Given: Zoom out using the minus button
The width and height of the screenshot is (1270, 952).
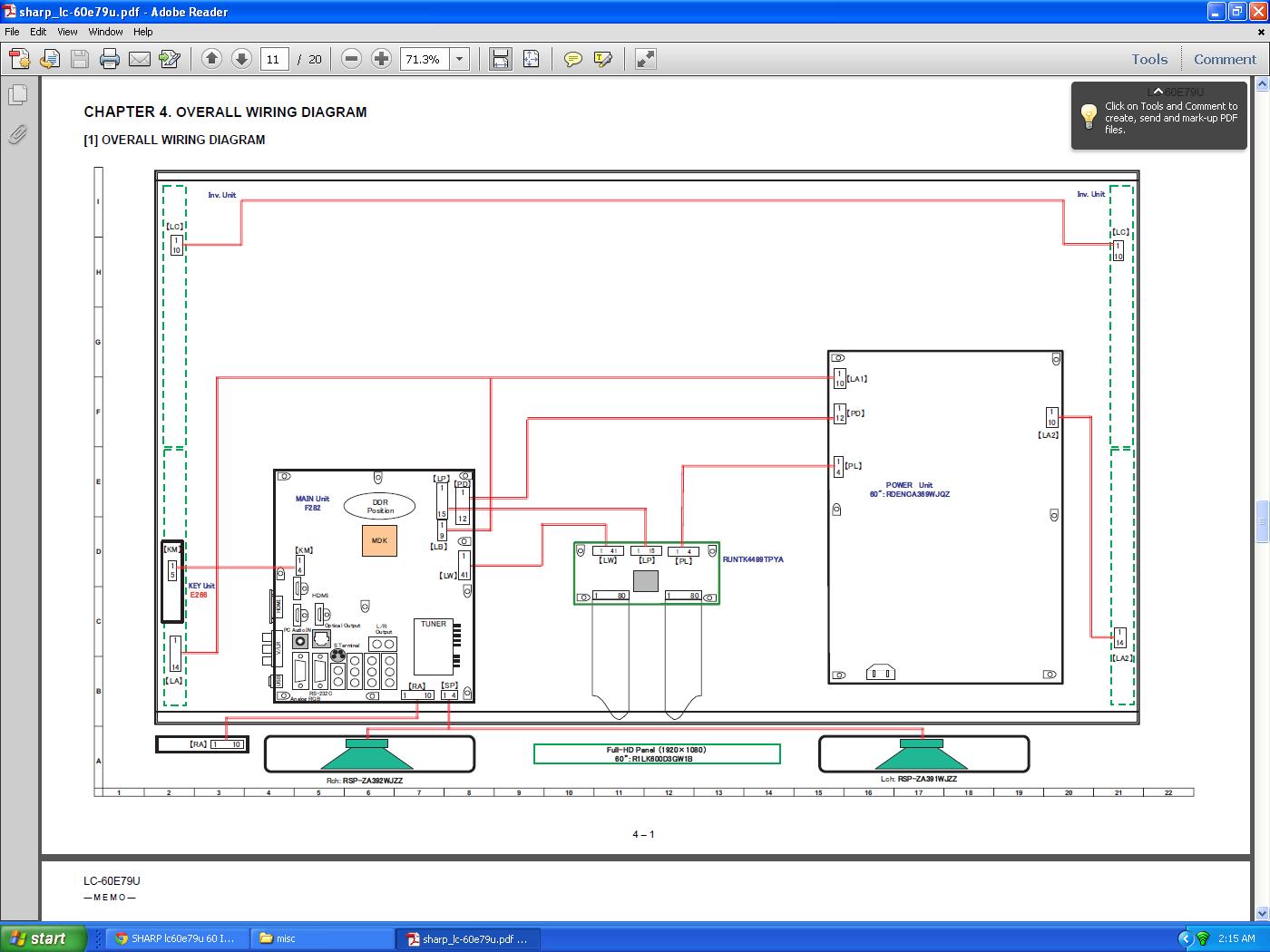Looking at the screenshot, I should tap(352, 60).
